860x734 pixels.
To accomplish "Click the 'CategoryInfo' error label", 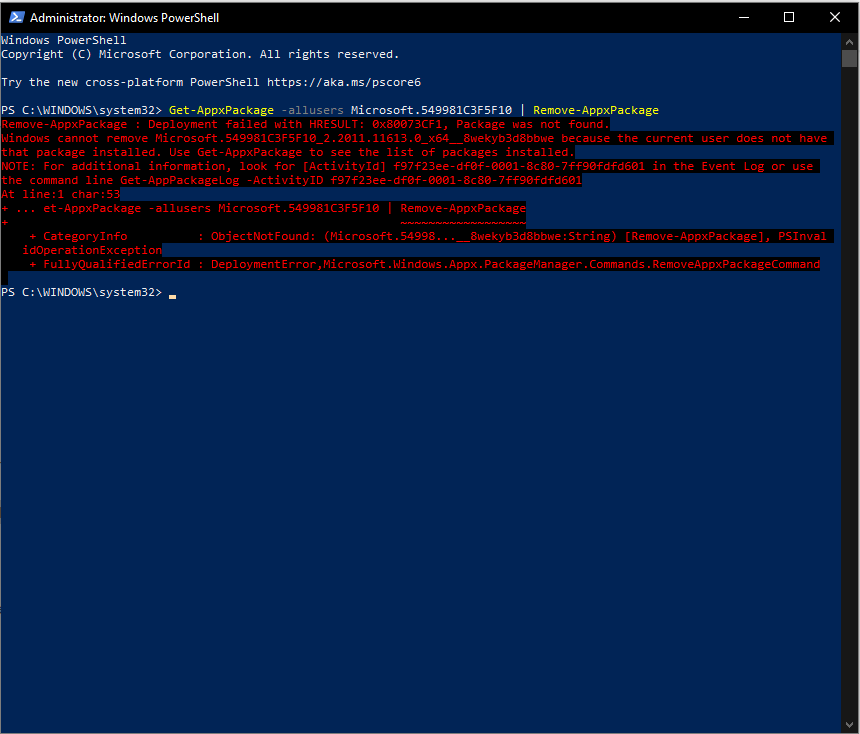I will (85, 236).
